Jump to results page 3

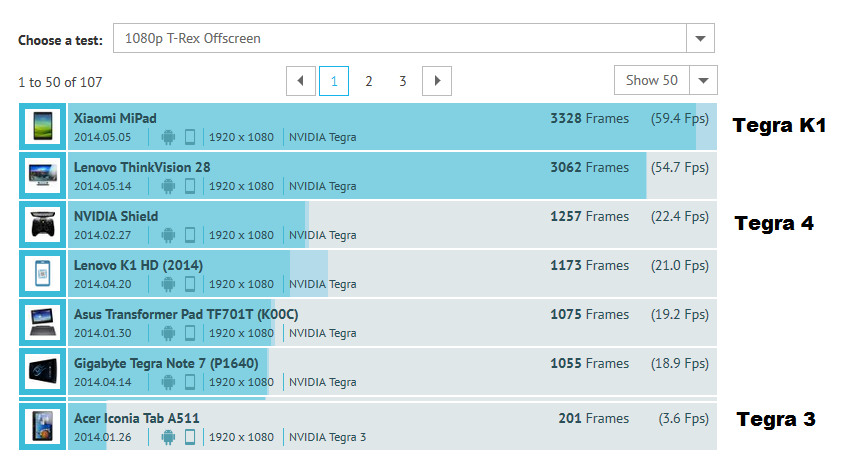402,81
